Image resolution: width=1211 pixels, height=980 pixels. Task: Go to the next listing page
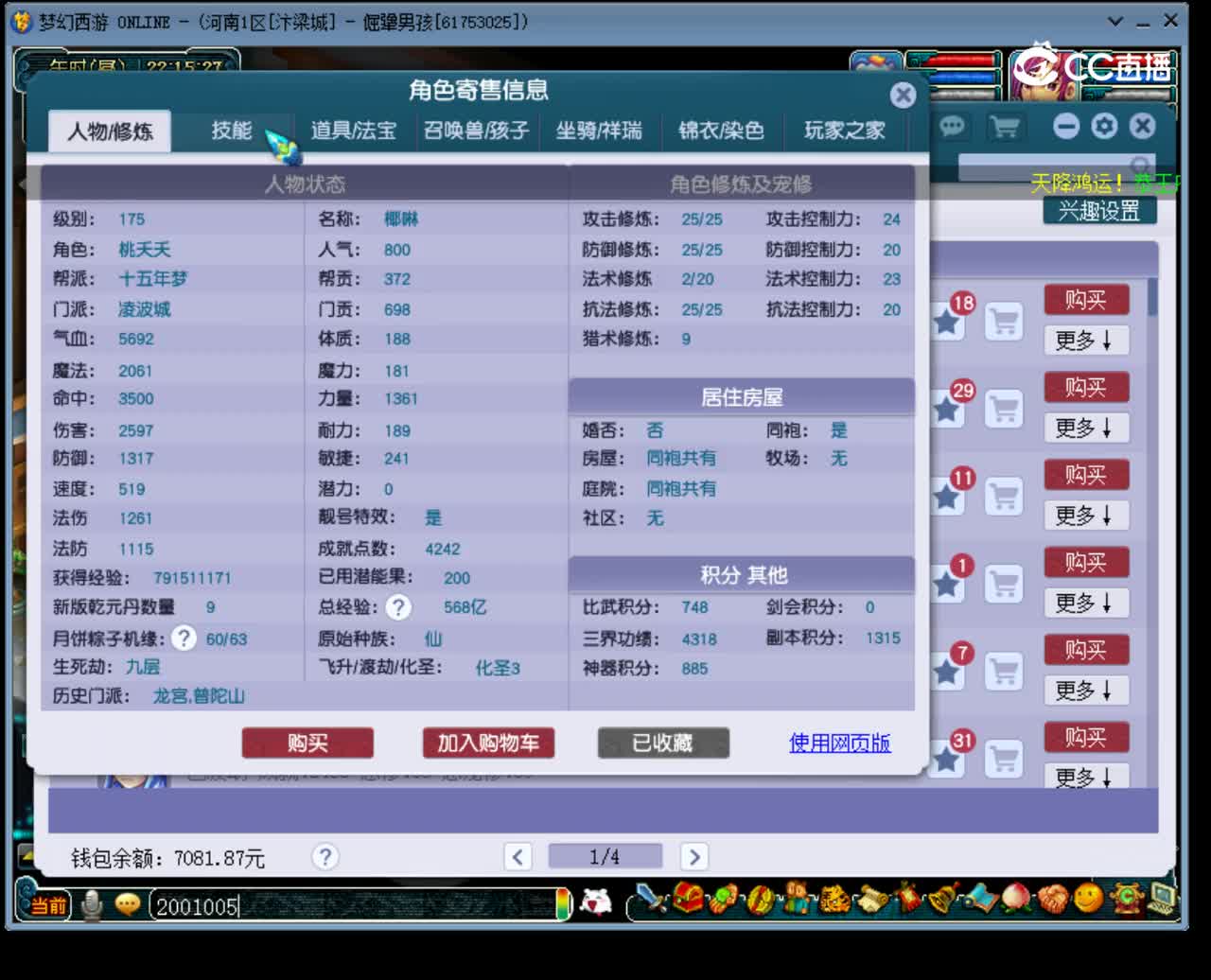tap(693, 857)
